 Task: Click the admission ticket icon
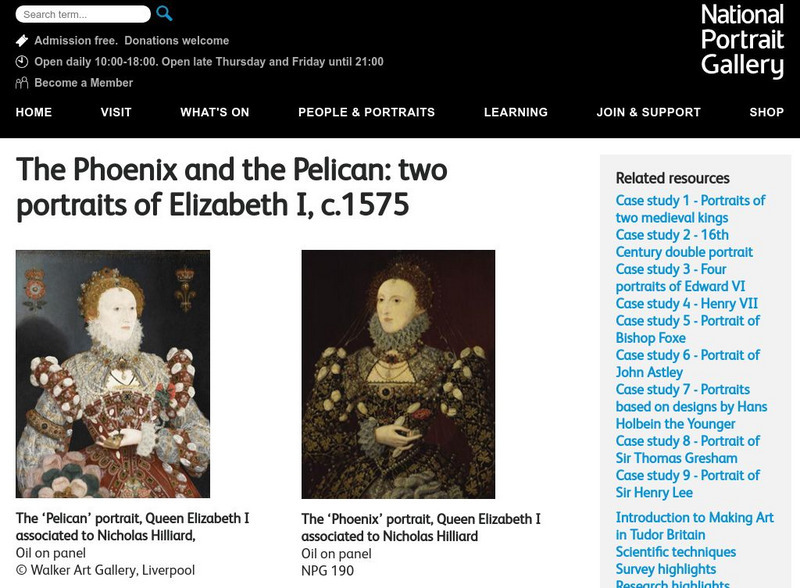22,40
